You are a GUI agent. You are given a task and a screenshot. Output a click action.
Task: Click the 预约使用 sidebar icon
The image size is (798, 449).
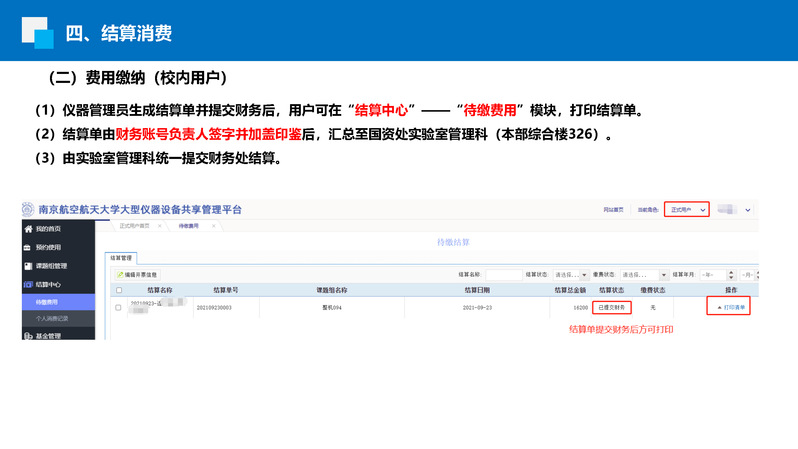pyautogui.click(x=28, y=247)
